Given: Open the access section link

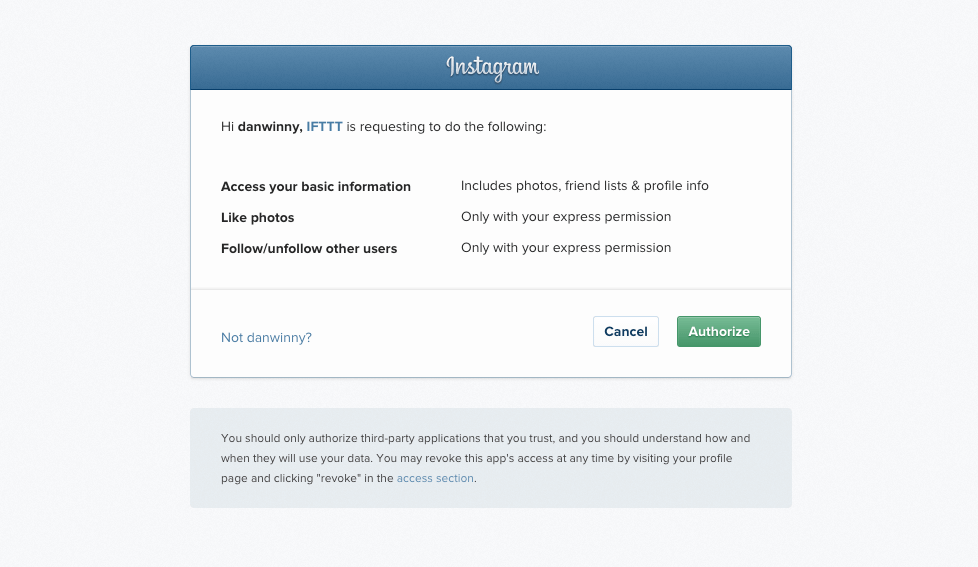Looking at the screenshot, I should coord(435,478).
